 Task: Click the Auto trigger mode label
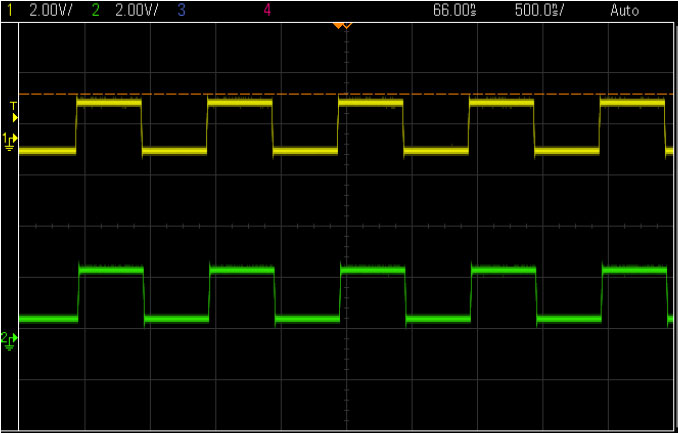624,9
